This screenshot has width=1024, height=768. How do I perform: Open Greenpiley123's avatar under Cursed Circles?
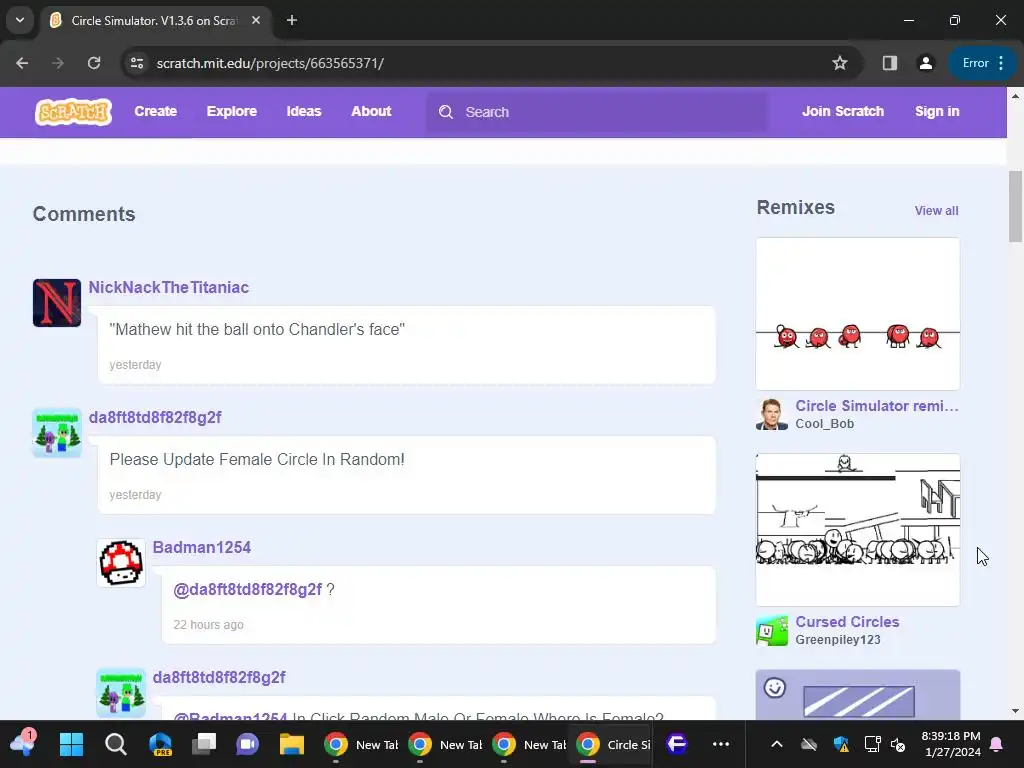coord(772,630)
